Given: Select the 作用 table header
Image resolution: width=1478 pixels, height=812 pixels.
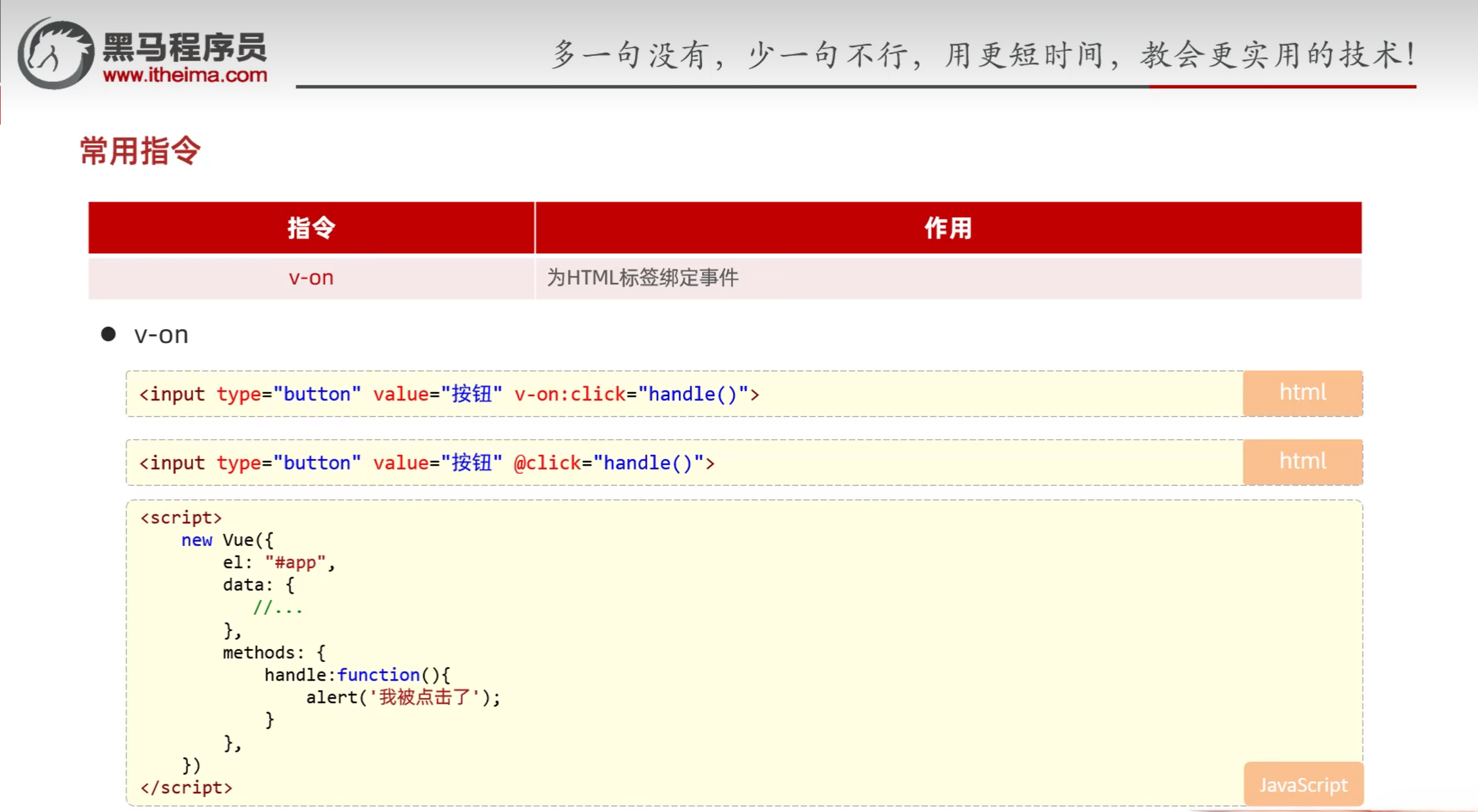Looking at the screenshot, I should point(947,228).
